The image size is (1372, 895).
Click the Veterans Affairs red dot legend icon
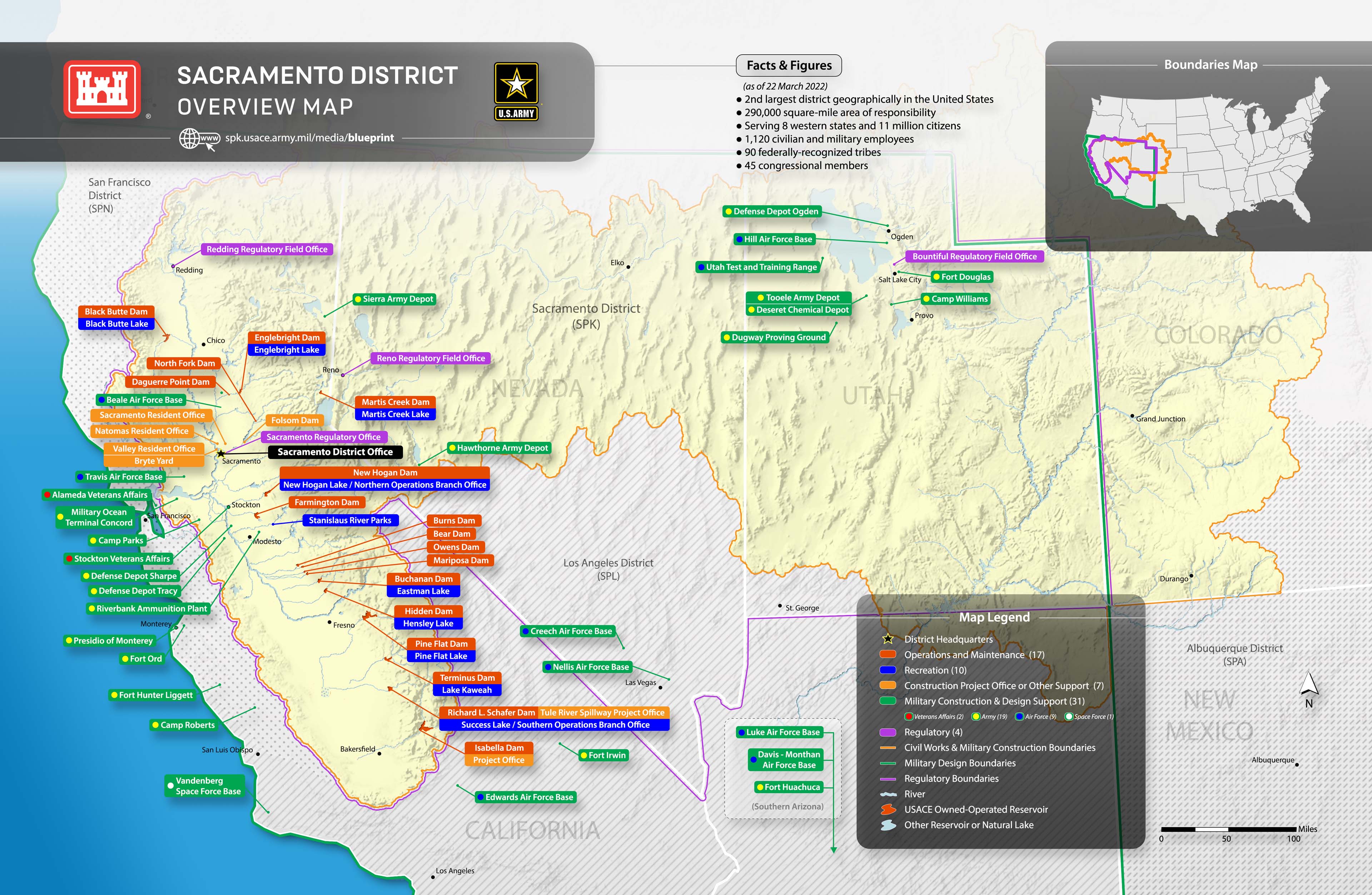909,717
